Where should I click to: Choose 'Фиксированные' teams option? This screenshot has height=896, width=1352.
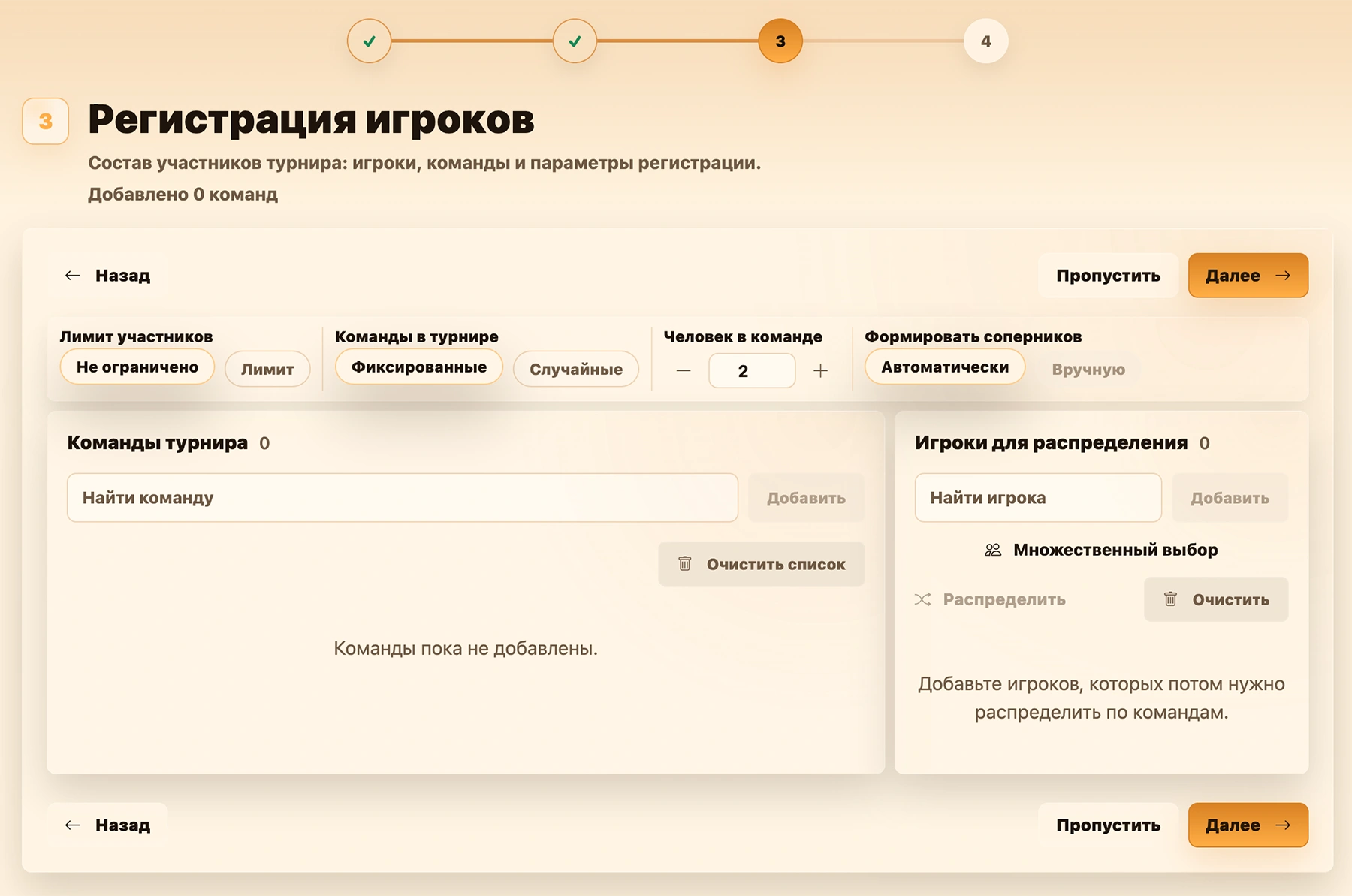click(x=419, y=367)
